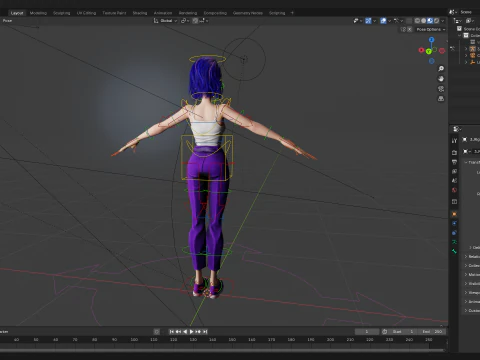Screen dimensions: 480x360
Task: Toggle viewport gizmos visibility
Action: pos(368,21)
